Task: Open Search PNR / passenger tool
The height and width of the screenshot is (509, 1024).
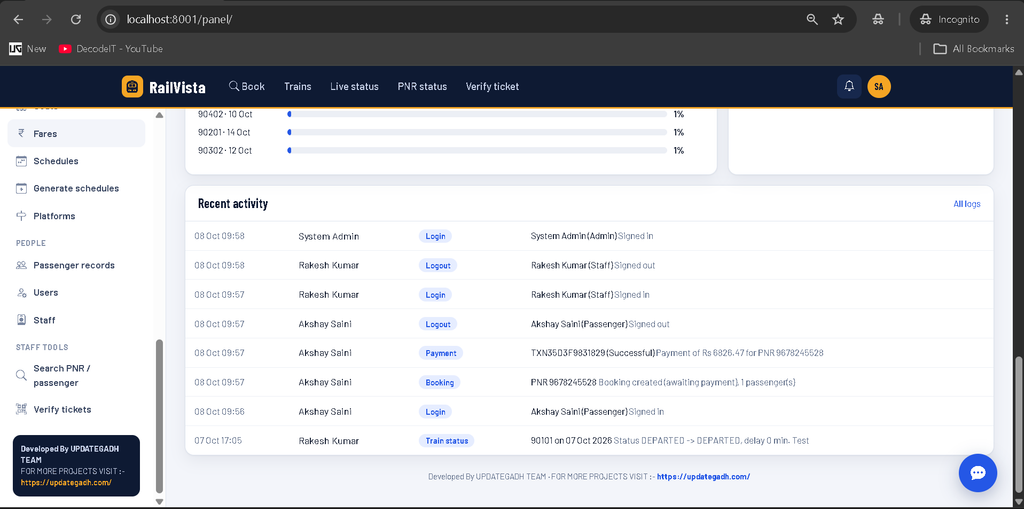Action: pyautogui.click(x=76, y=375)
